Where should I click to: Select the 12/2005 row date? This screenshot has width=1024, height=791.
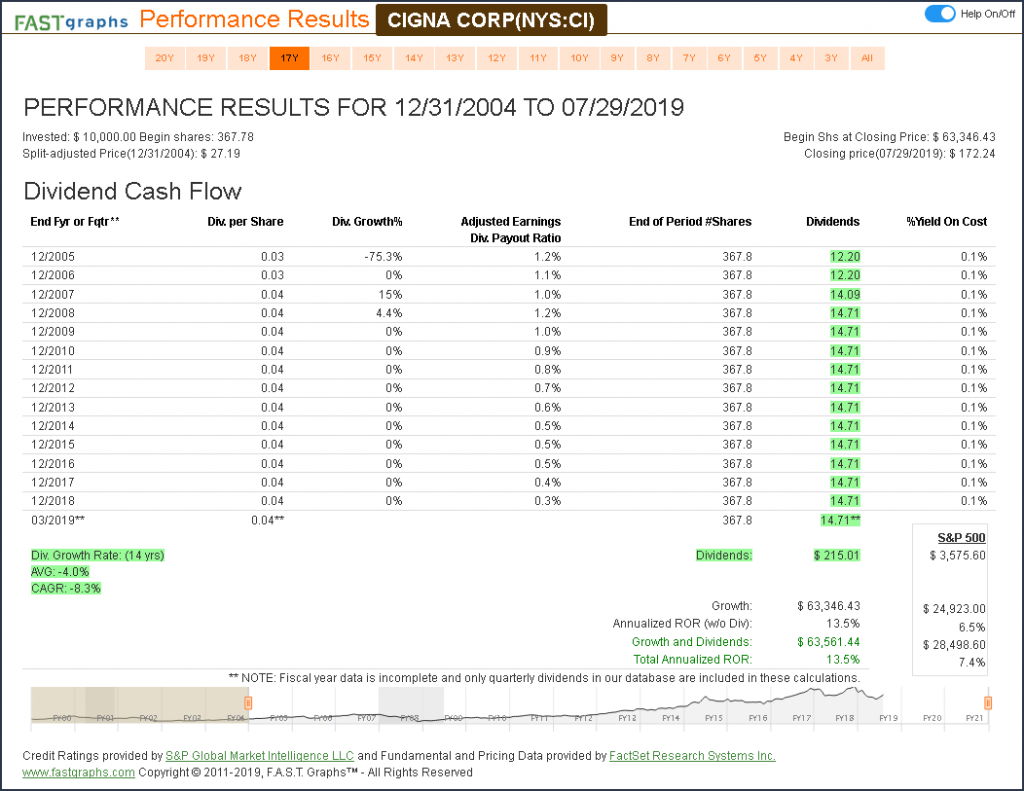tap(53, 257)
